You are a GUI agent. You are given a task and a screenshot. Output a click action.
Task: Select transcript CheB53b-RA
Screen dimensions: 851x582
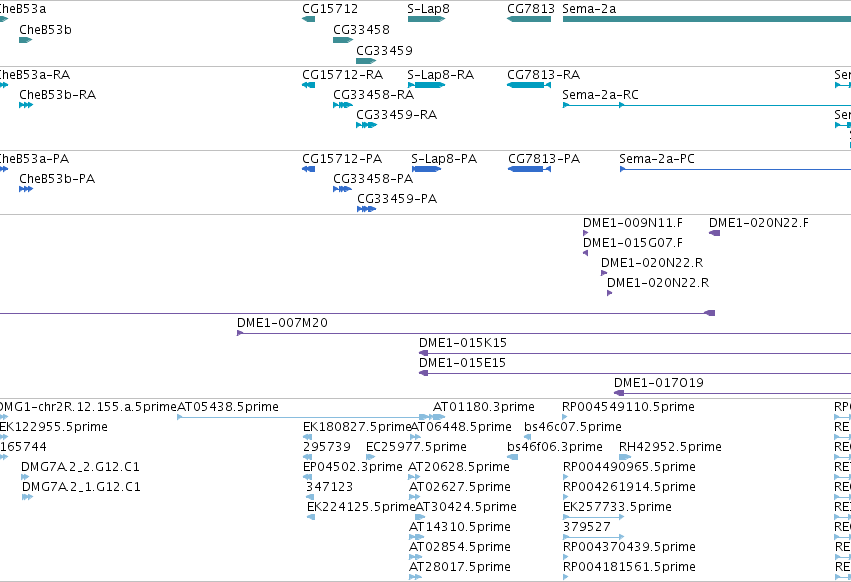[58, 95]
